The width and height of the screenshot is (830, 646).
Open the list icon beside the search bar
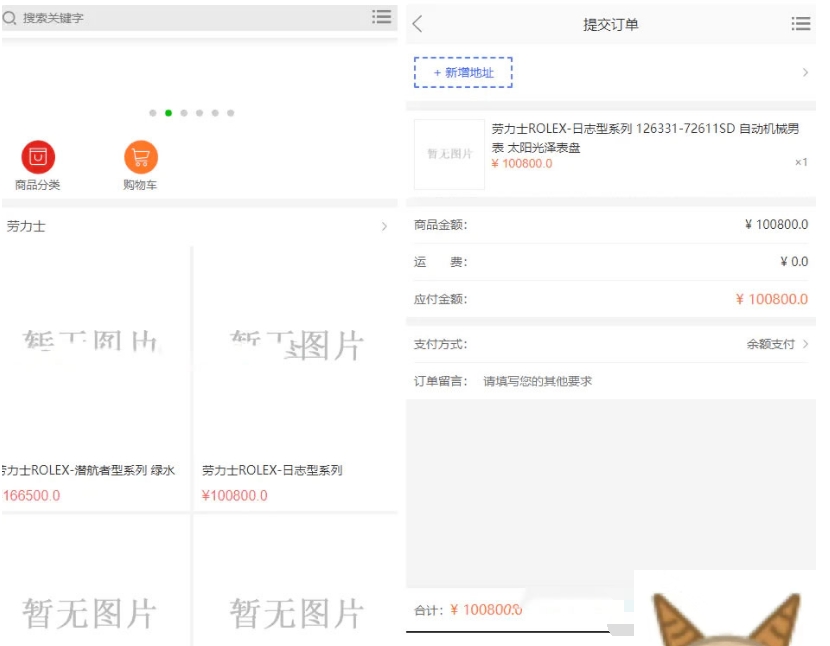381,18
